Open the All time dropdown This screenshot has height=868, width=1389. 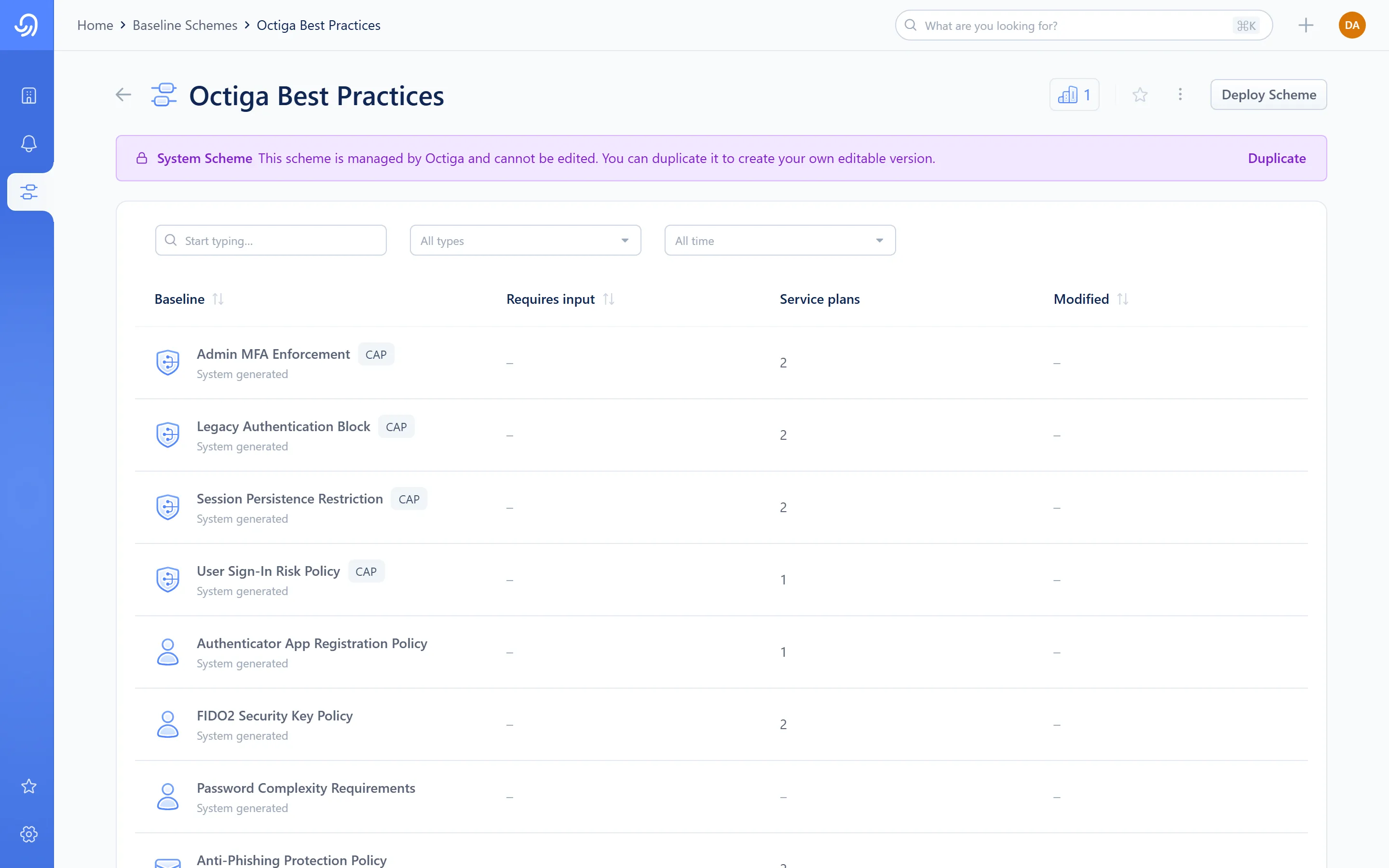click(x=780, y=241)
